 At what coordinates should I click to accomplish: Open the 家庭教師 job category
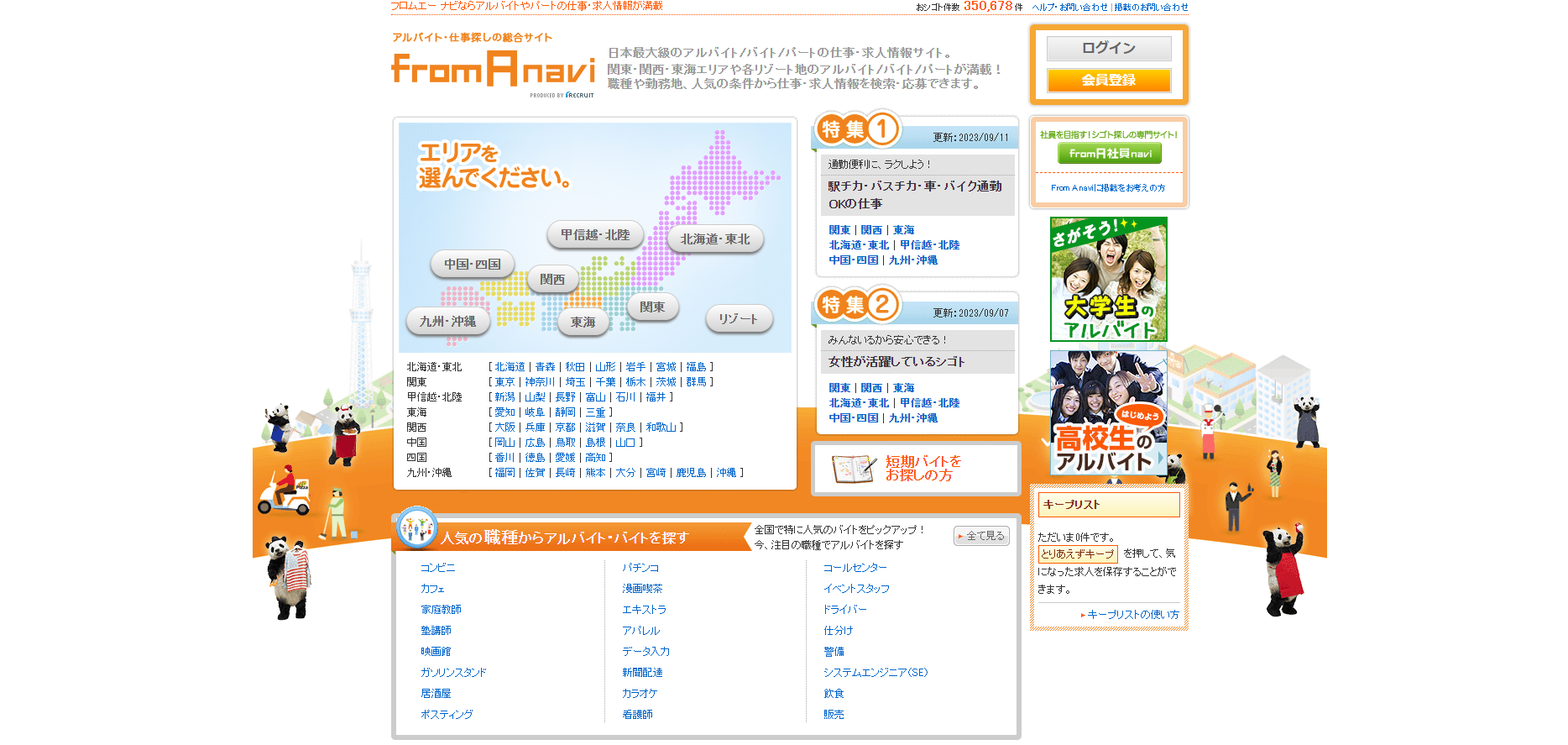tap(441, 610)
